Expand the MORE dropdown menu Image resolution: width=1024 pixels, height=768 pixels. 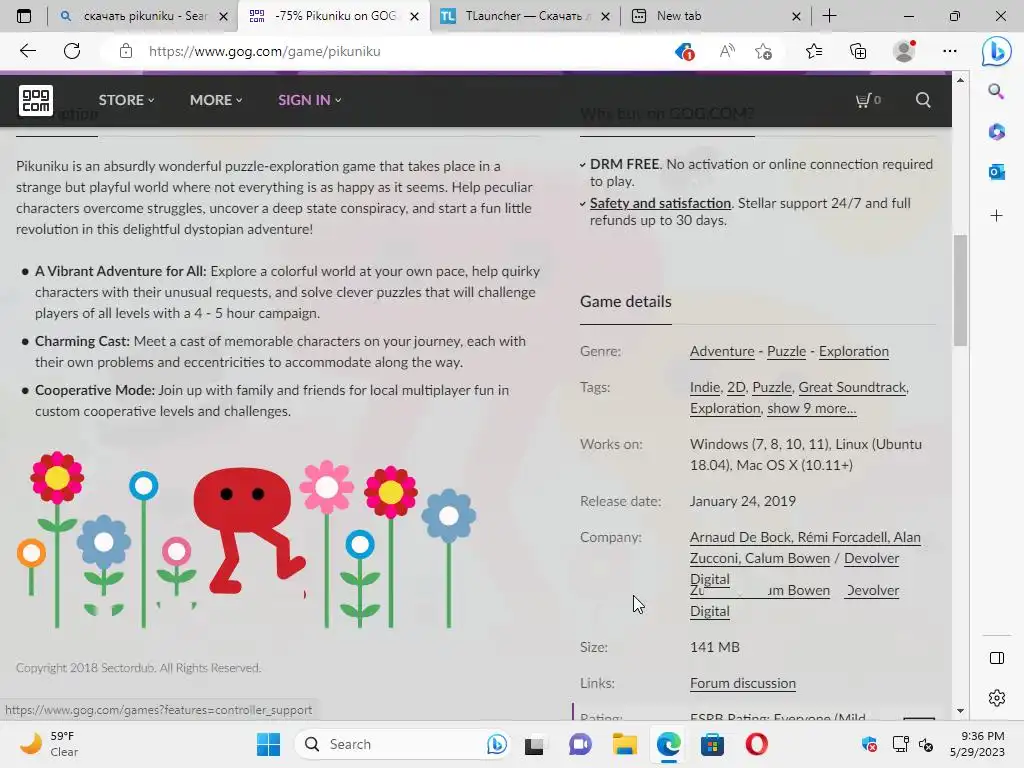click(x=216, y=100)
